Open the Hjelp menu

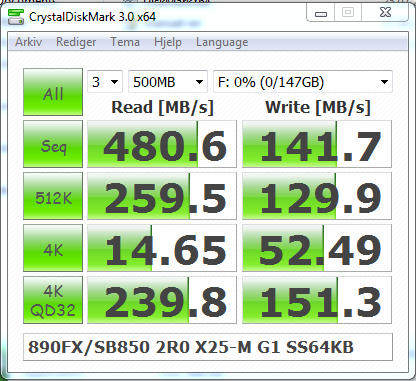[168, 42]
